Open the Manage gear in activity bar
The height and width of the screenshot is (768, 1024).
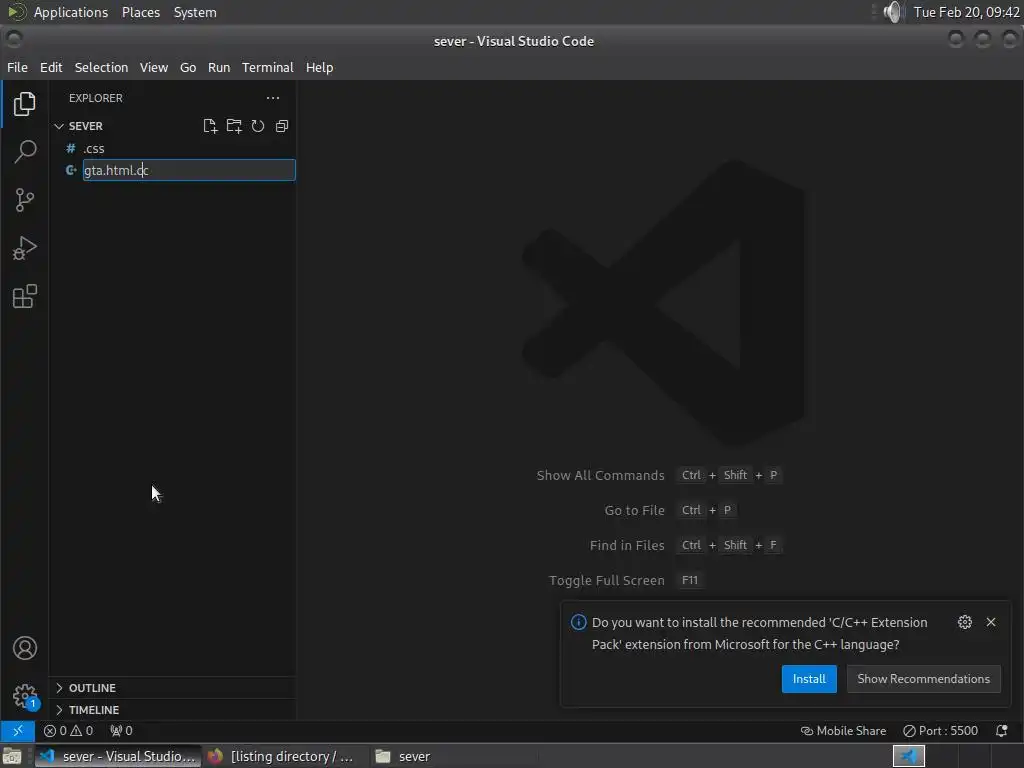24,696
